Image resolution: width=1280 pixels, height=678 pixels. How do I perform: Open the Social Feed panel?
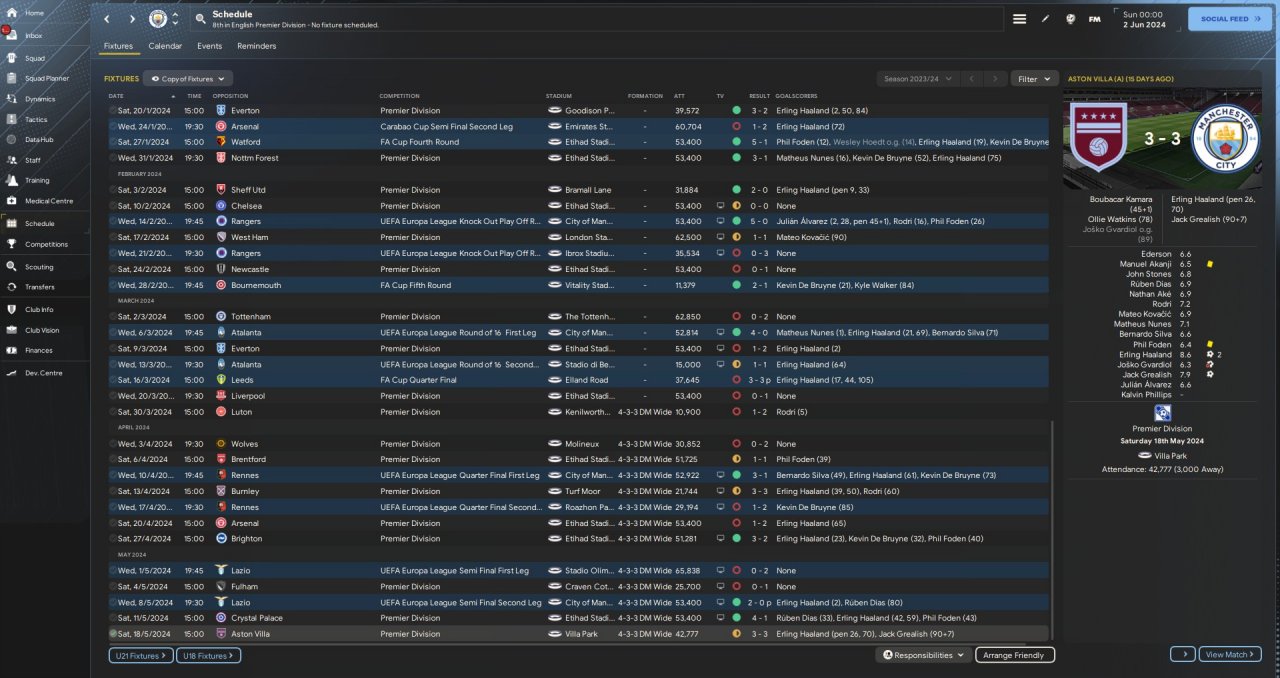pyautogui.click(x=1230, y=19)
